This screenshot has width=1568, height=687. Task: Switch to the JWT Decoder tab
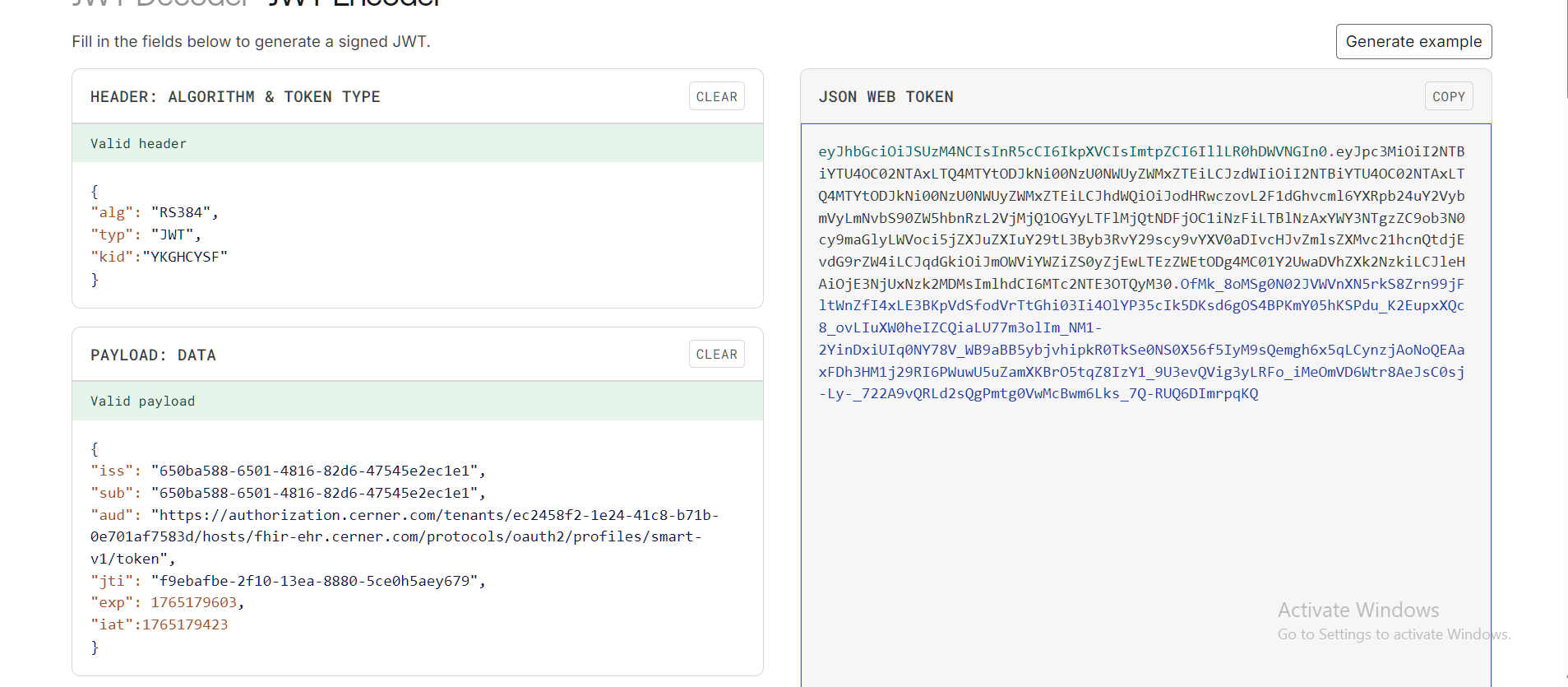160,3
